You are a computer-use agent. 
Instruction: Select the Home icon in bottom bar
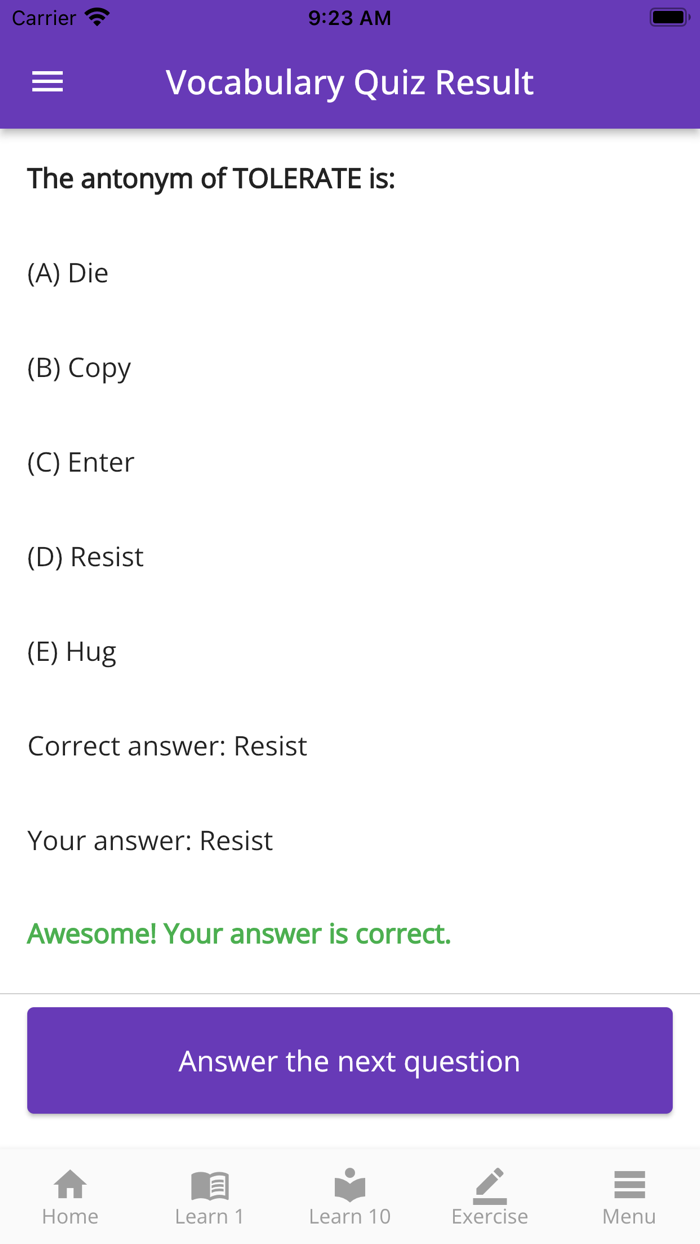(x=70, y=1183)
